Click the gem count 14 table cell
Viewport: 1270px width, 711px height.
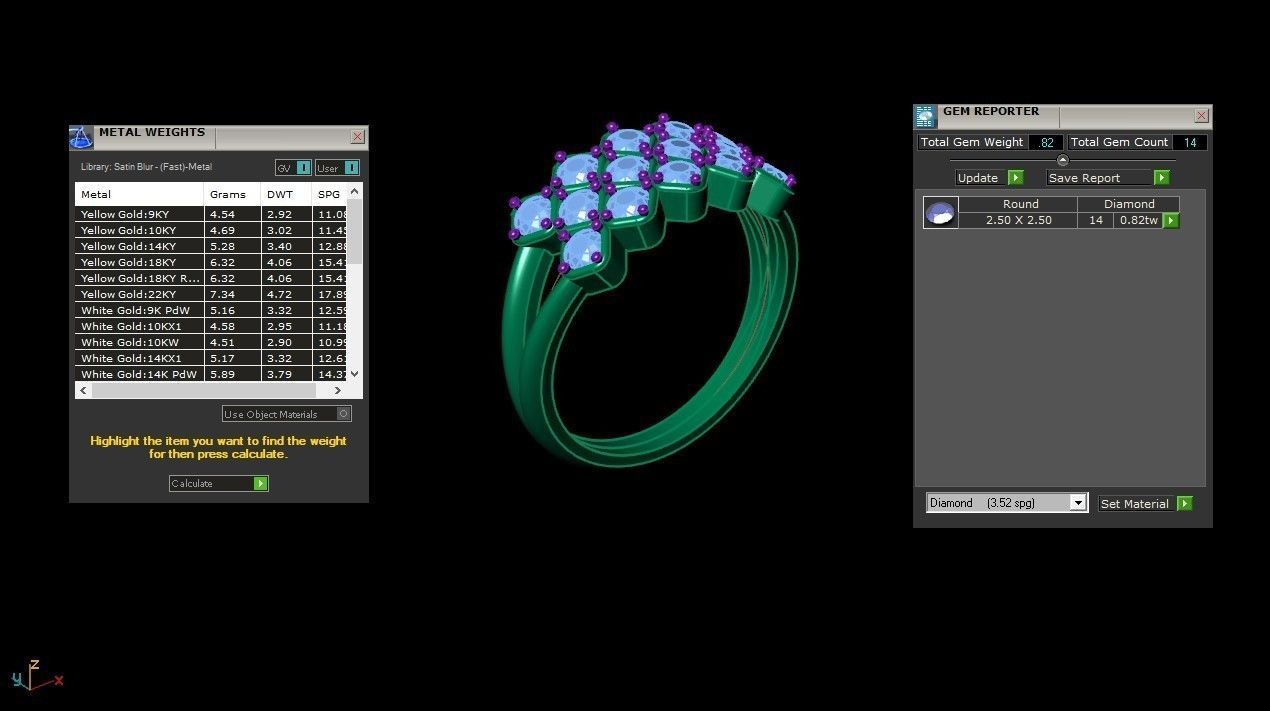1095,220
